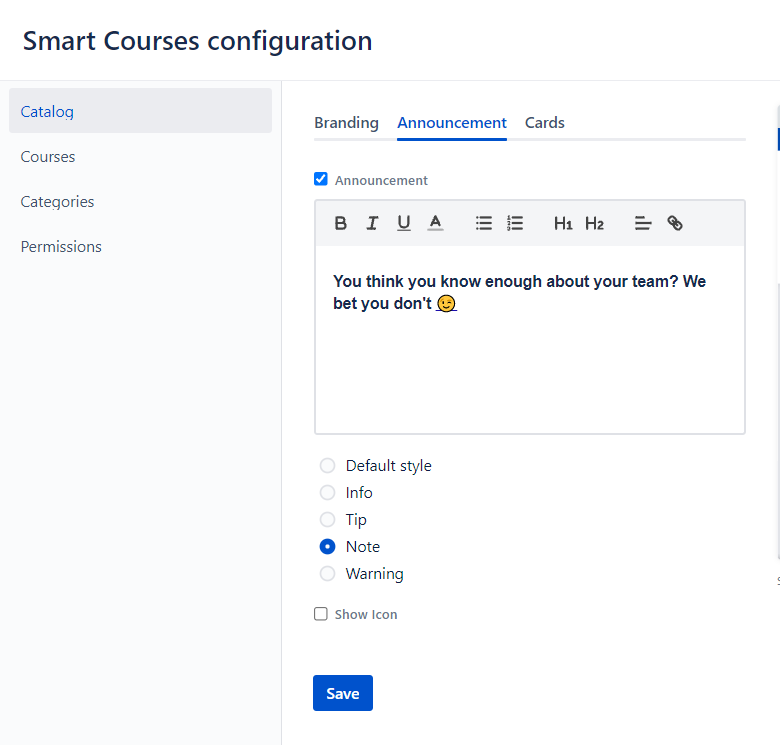Choose the Info announcement style
Image resolution: width=780 pixels, height=745 pixels.
(327, 493)
